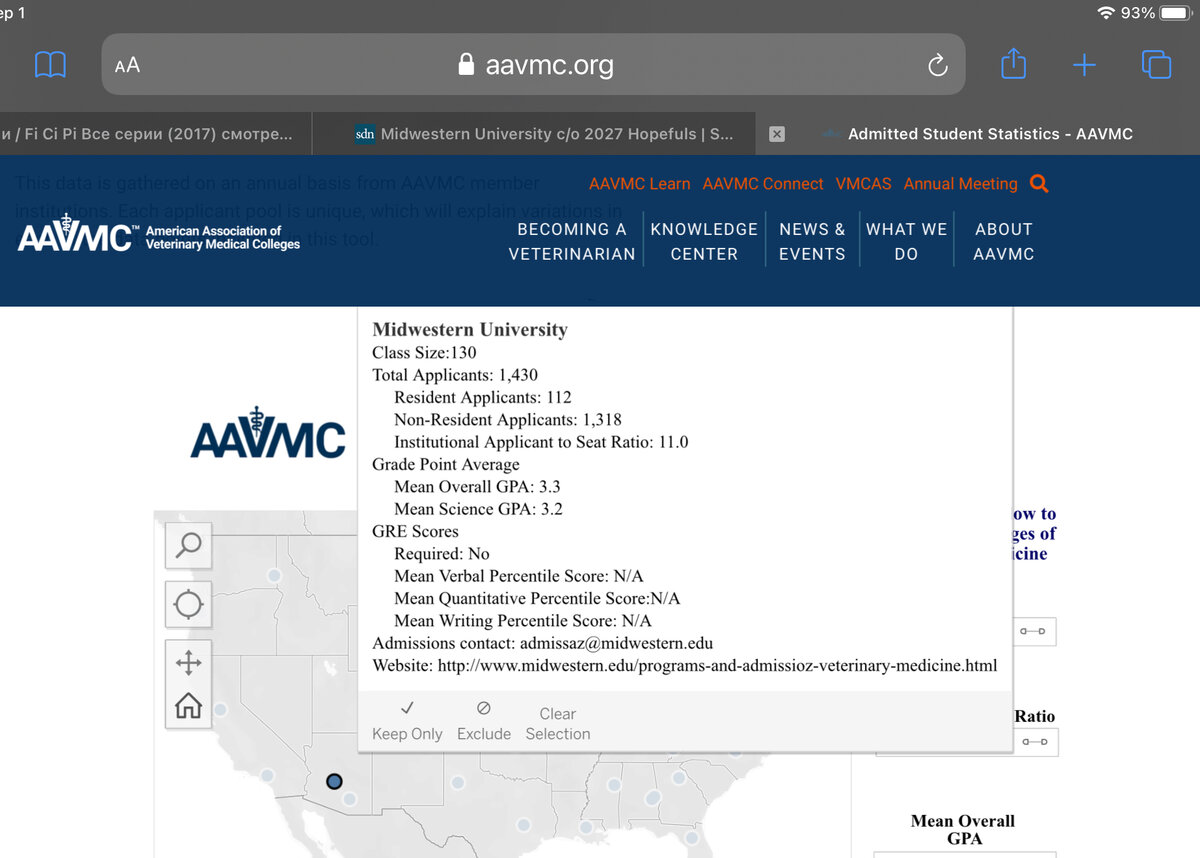Click the Midwestern University tooltip title
1200x858 pixels.
470,330
